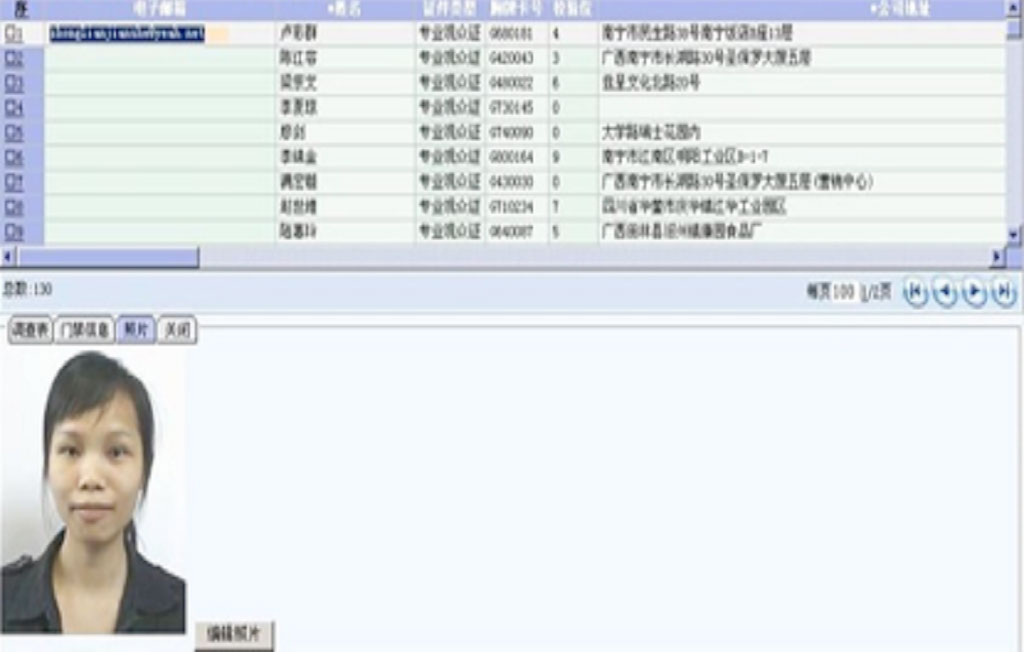Tick the checkbox for row 9

(10, 232)
